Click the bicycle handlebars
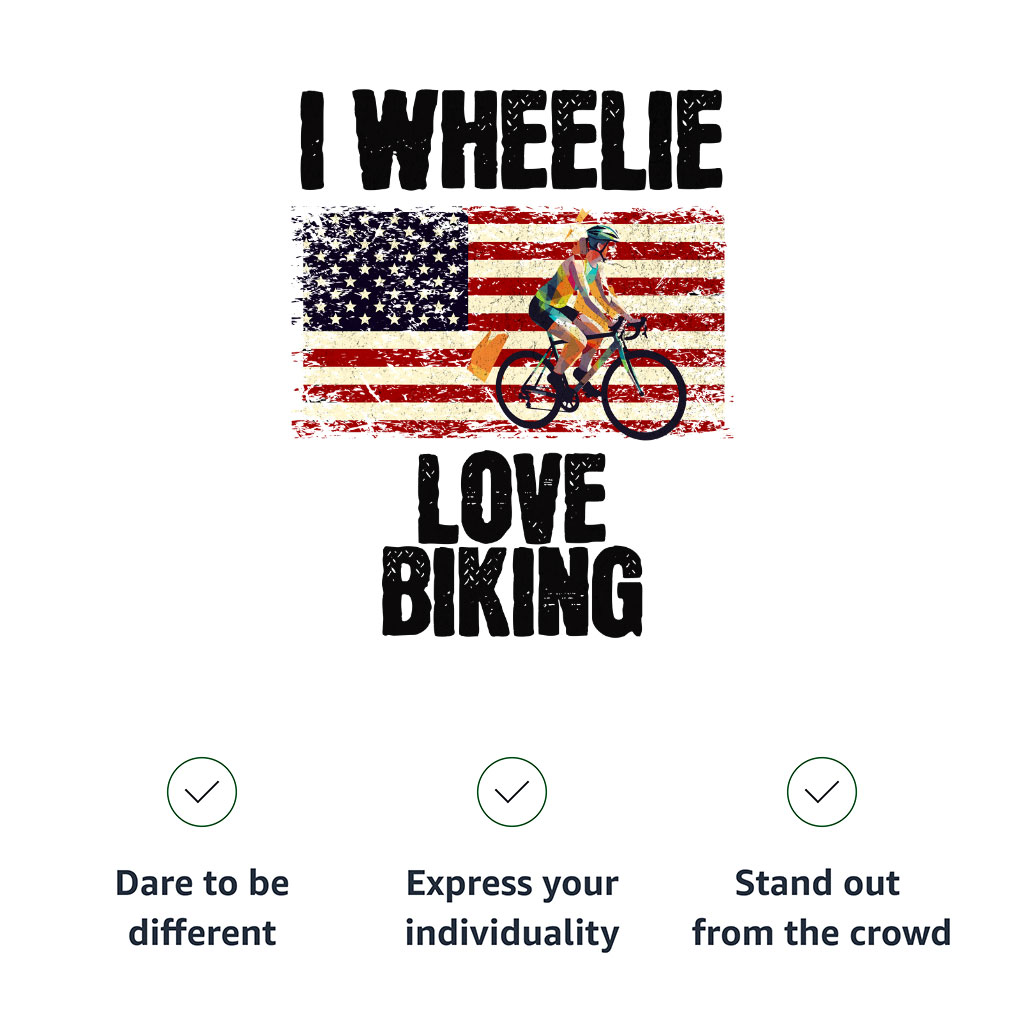The height and width of the screenshot is (1024, 1024). [x=630, y=325]
